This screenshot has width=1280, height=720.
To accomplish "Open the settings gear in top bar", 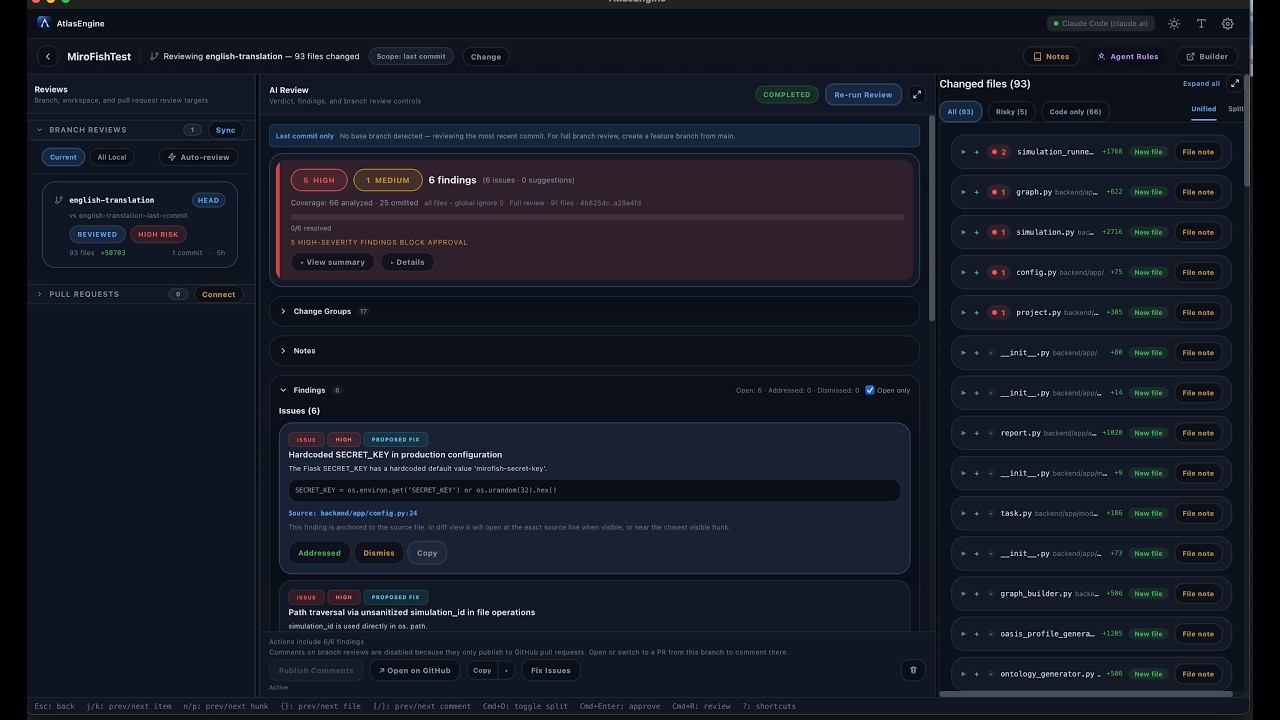I will coord(1228,24).
